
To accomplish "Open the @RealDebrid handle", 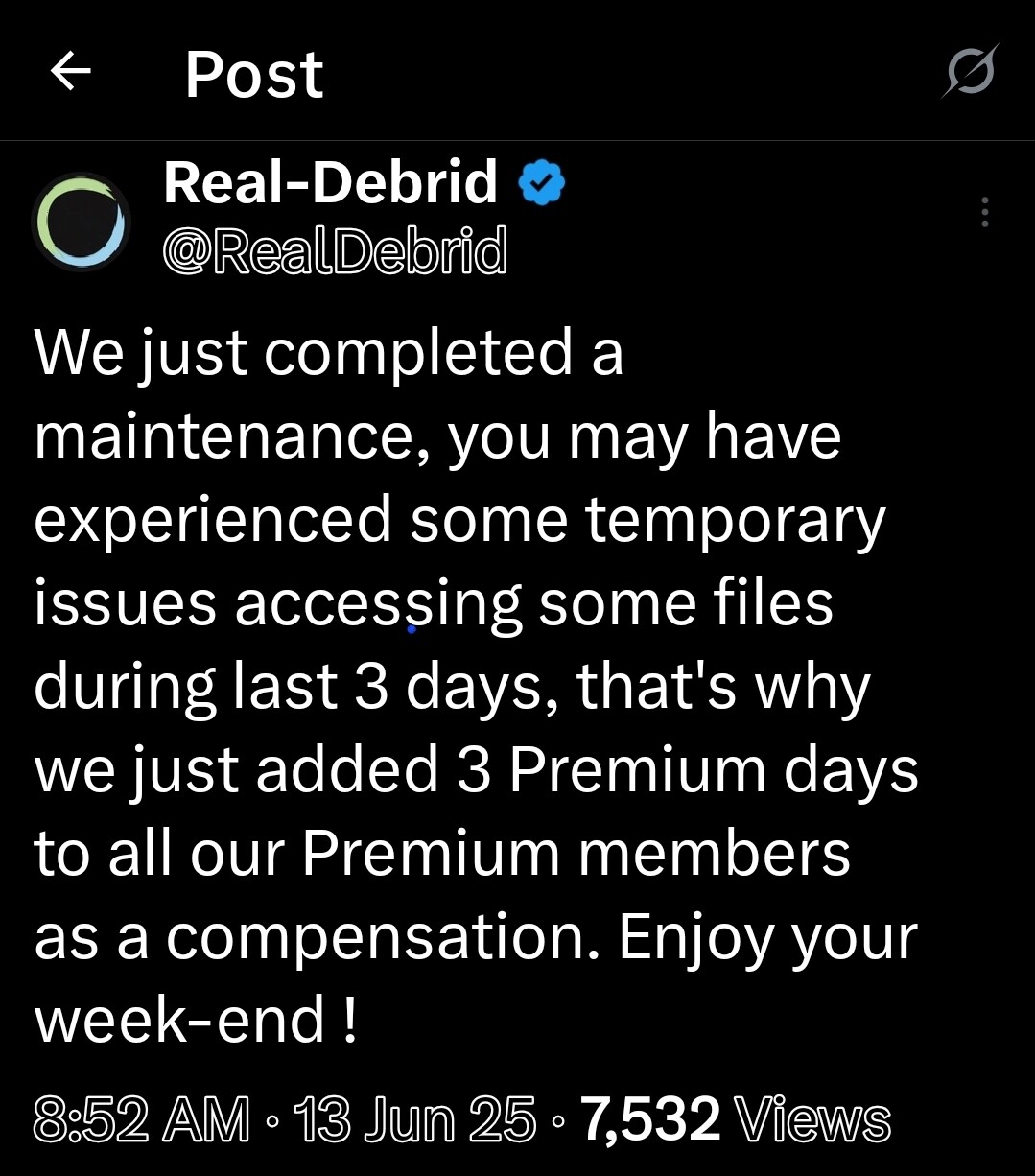I will pos(335,251).
